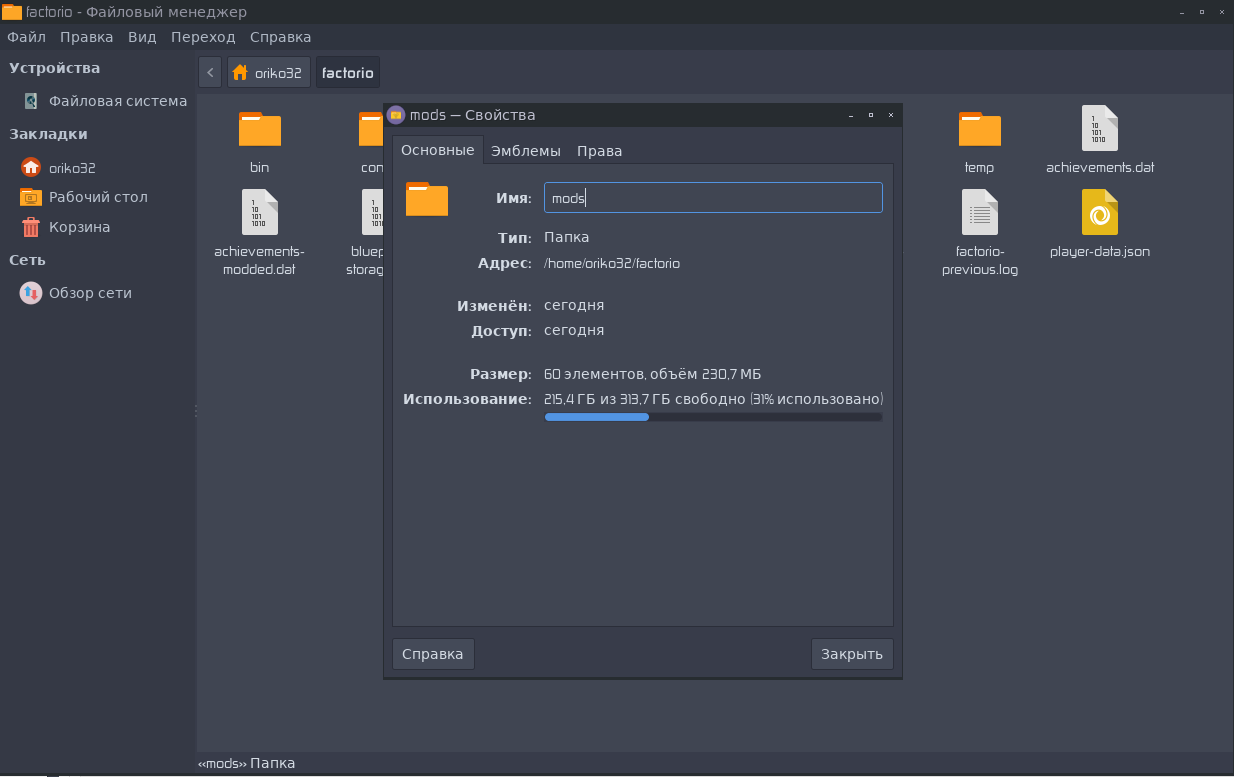The height and width of the screenshot is (777, 1234).
Task: Select the player-data.json file icon
Action: 1100,212
